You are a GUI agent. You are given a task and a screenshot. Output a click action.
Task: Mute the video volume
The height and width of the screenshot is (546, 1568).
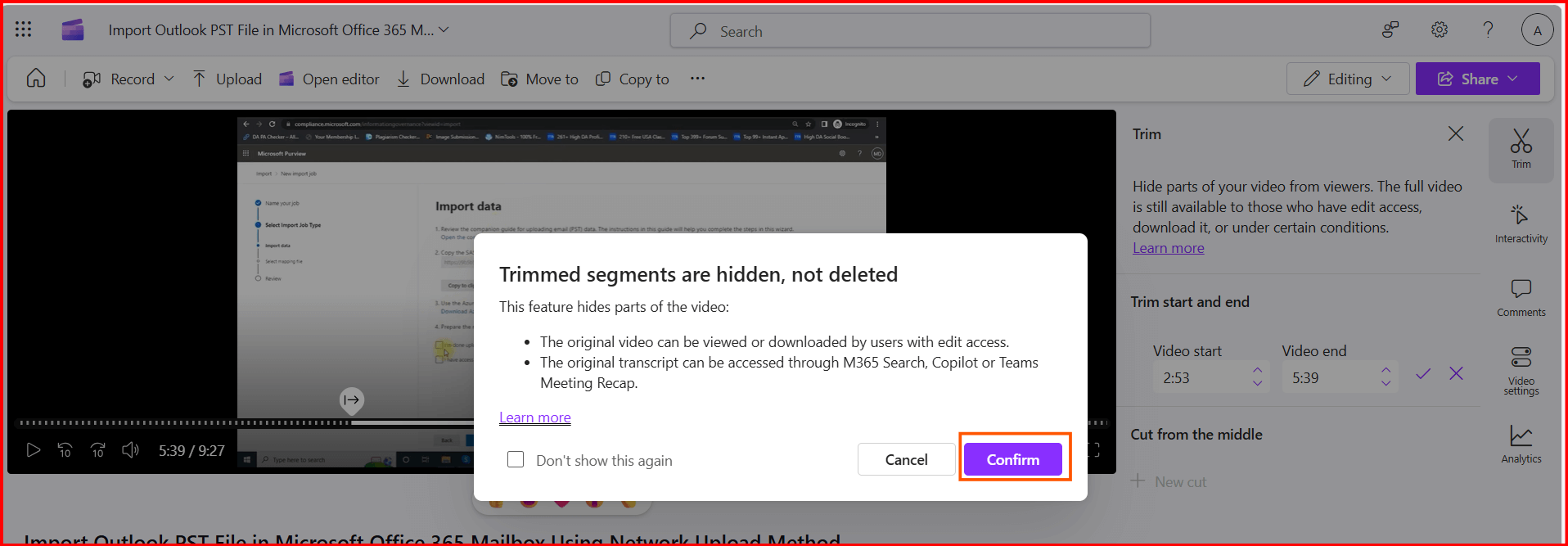(131, 450)
